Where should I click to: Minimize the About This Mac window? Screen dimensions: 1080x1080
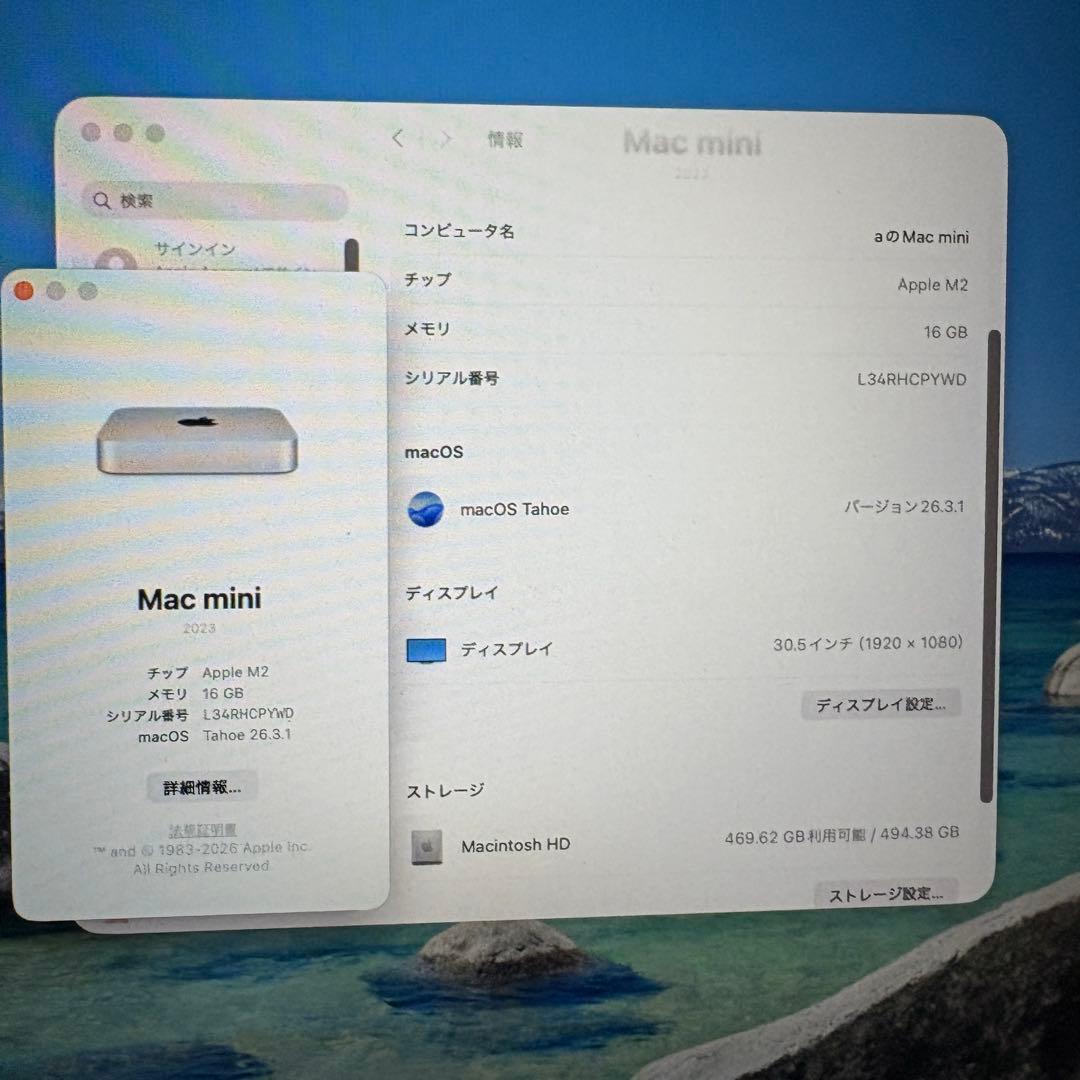pyautogui.click(x=56, y=291)
